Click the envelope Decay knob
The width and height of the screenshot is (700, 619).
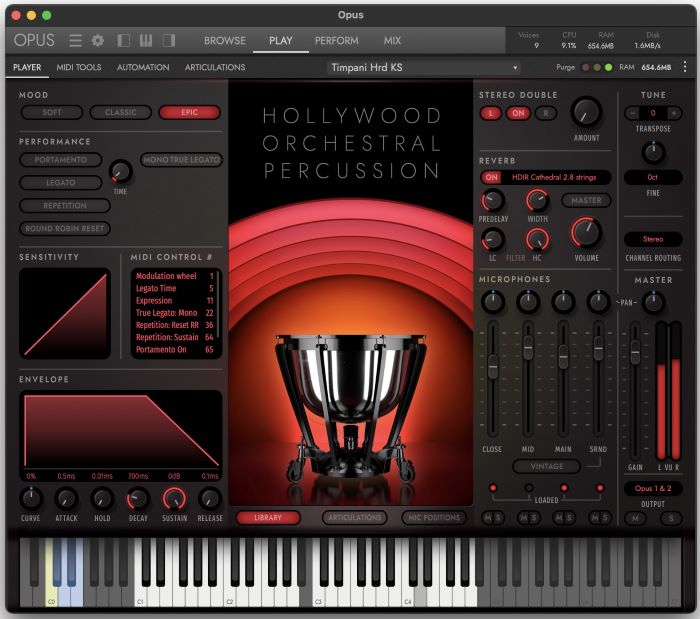138,499
